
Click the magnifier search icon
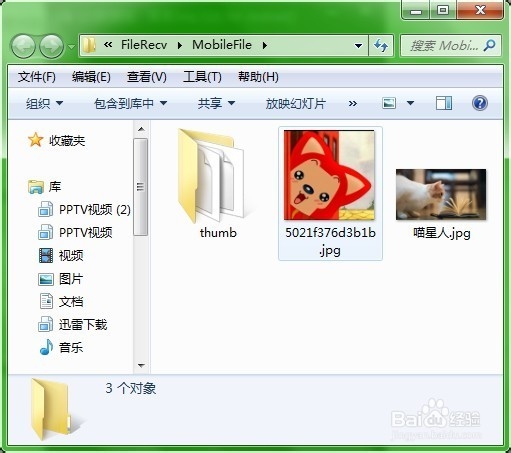pos(490,45)
